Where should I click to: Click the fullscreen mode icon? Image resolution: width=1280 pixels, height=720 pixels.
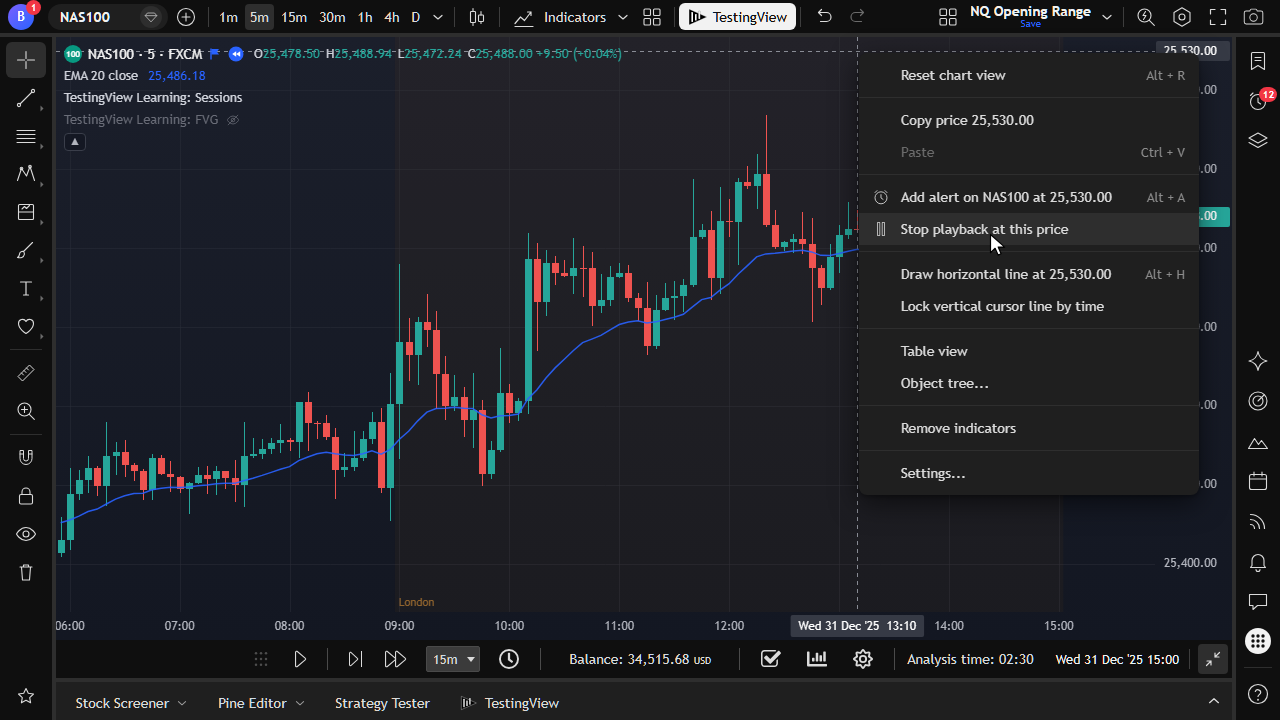[1217, 17]
